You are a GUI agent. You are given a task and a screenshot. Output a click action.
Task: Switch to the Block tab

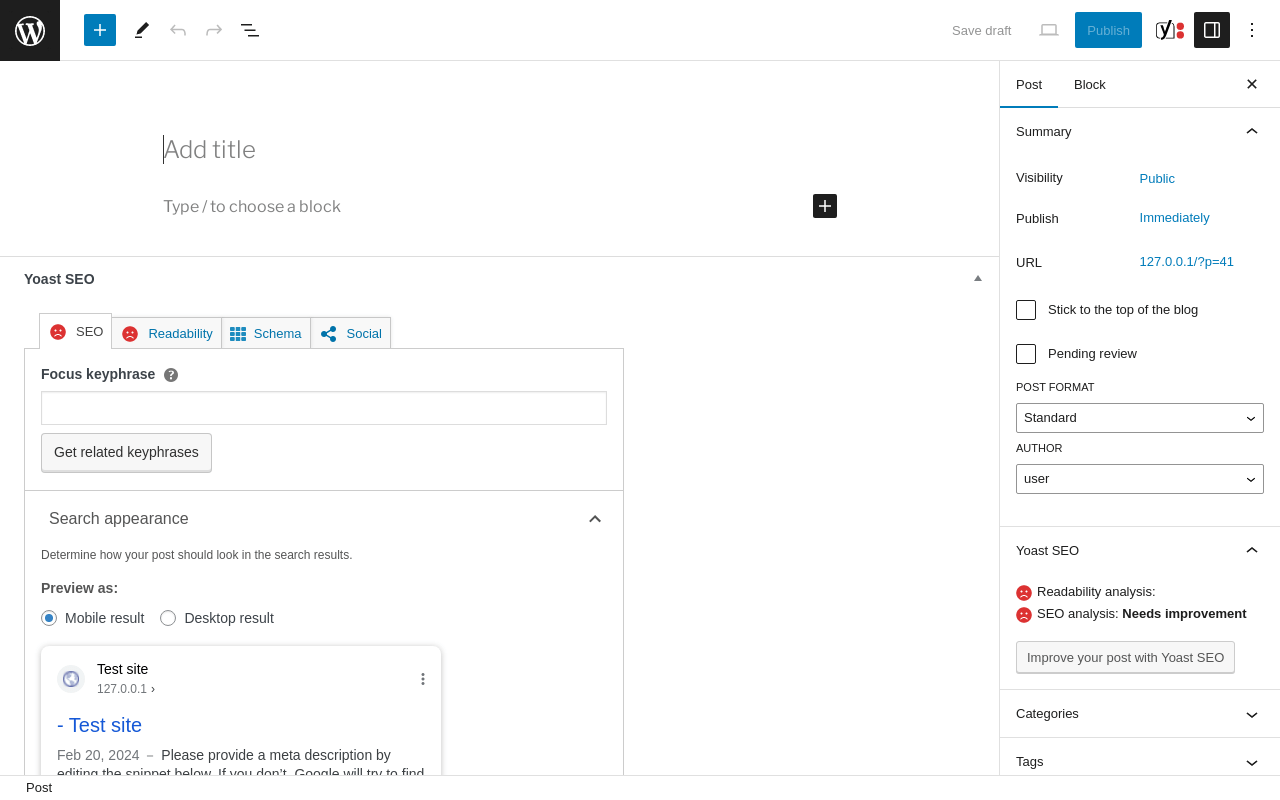[x=1090, y=84]
